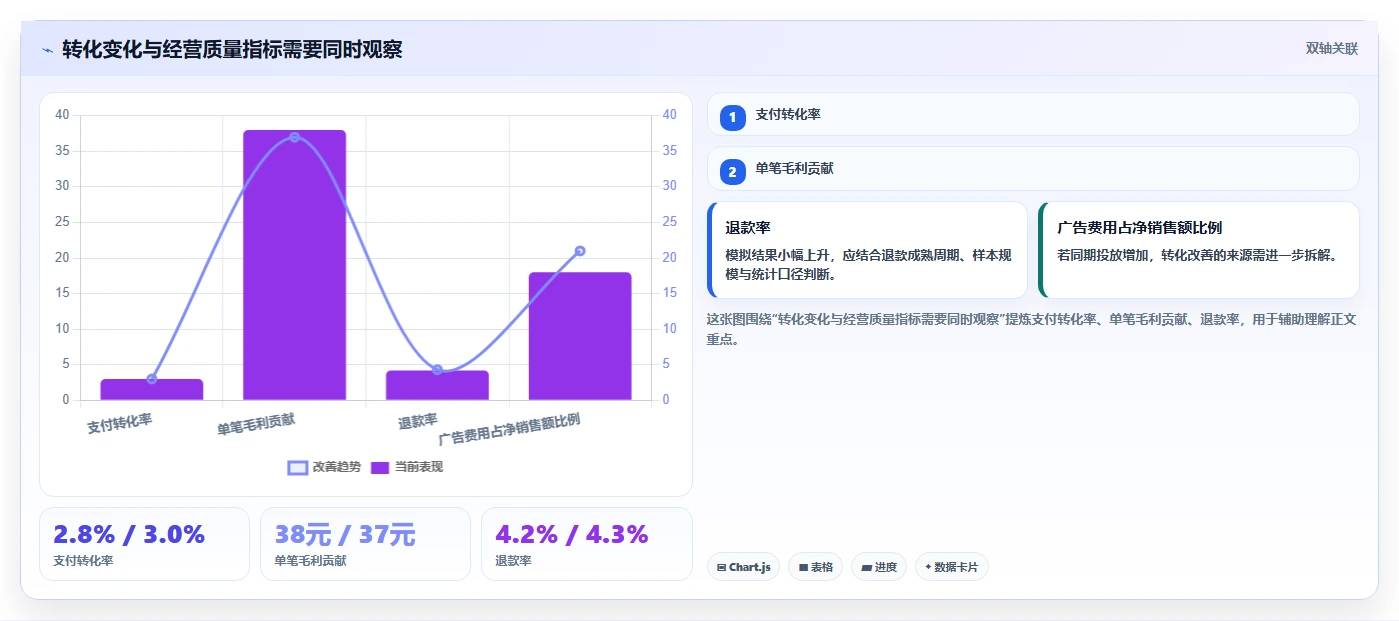The image size is (1399, 621).
Task: Click the 支付转化率 bar in chart
Action: coord(152,389)
